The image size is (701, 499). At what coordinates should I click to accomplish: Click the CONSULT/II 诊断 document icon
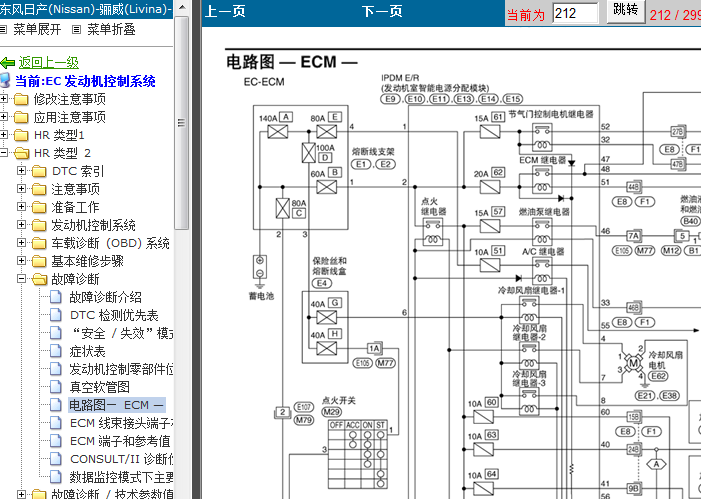56,459
